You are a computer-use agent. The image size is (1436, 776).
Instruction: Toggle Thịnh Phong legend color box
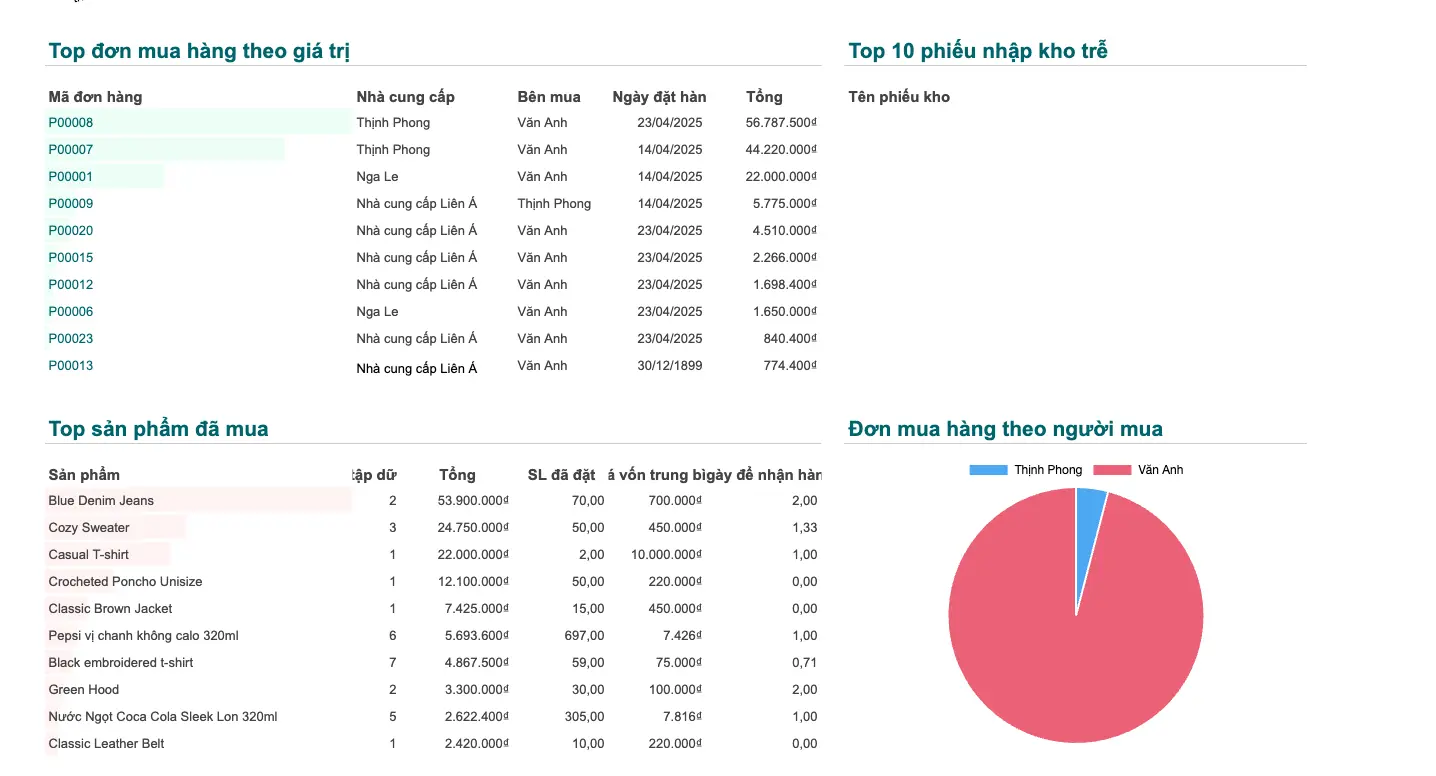(988, 470)
